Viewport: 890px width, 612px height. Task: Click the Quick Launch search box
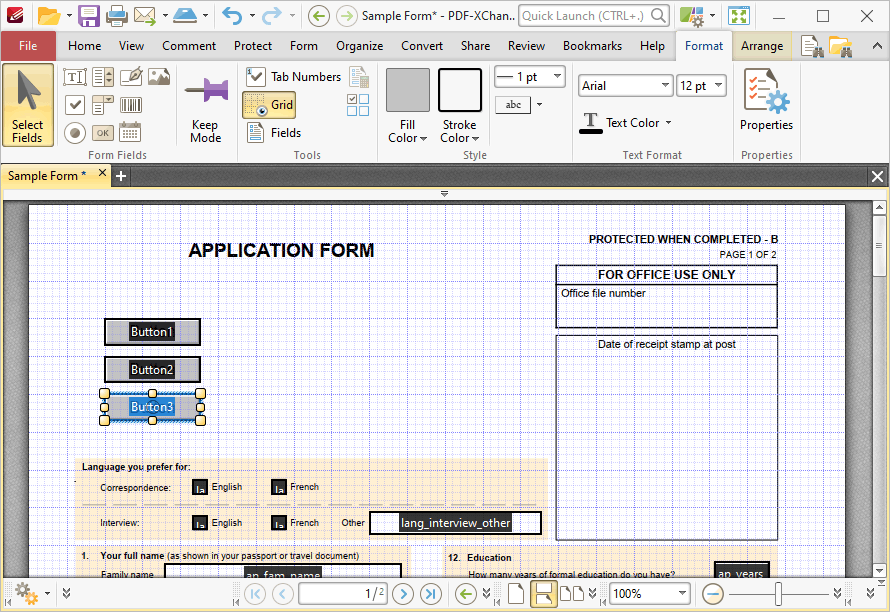pyautogui.click(x=593, y=16)
